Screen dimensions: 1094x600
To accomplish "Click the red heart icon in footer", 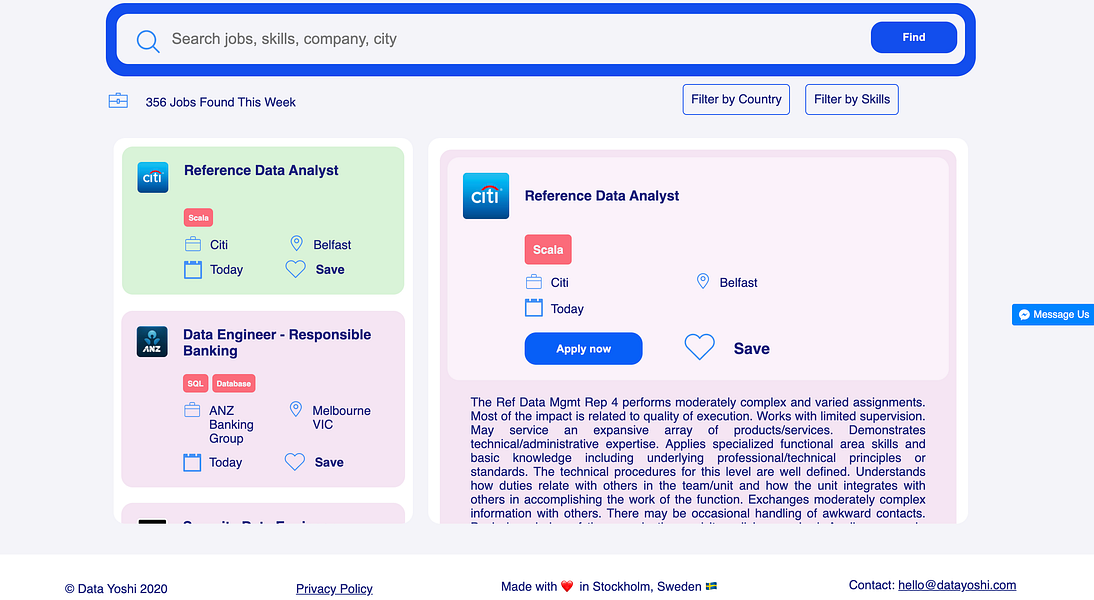I will point(567,587).
